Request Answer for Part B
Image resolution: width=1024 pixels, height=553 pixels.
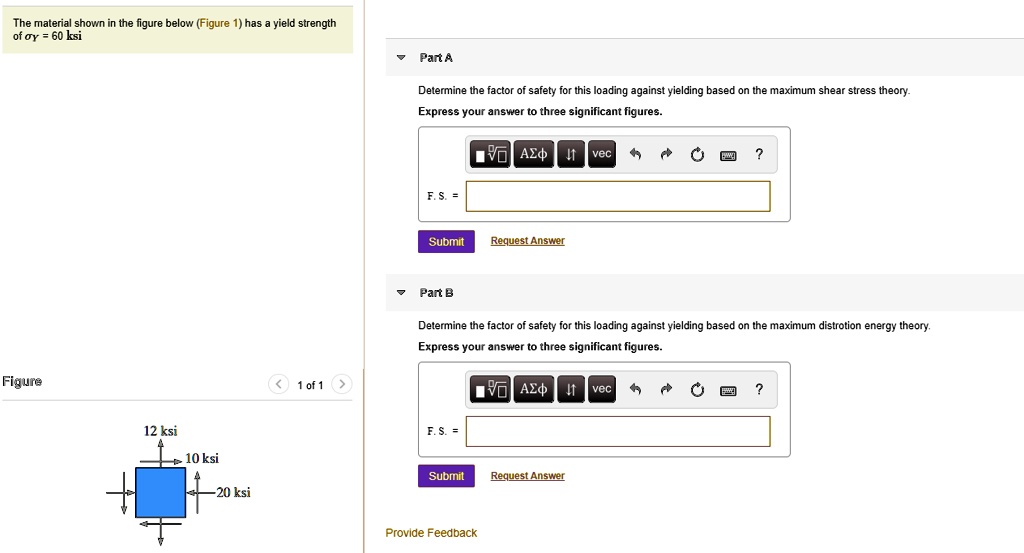tap(527, 476)
